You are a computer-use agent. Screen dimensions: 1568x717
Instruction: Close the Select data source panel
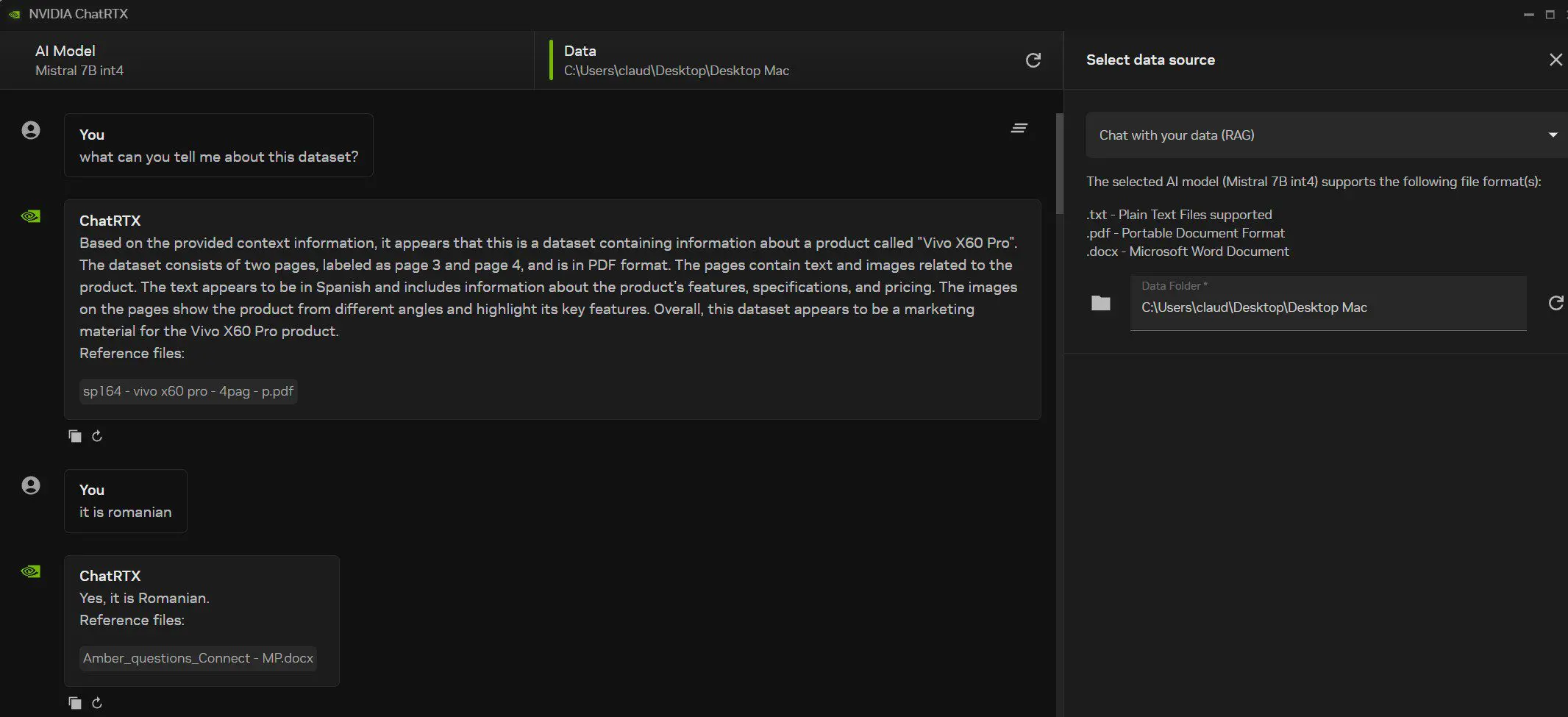[x=1555, y=60]
